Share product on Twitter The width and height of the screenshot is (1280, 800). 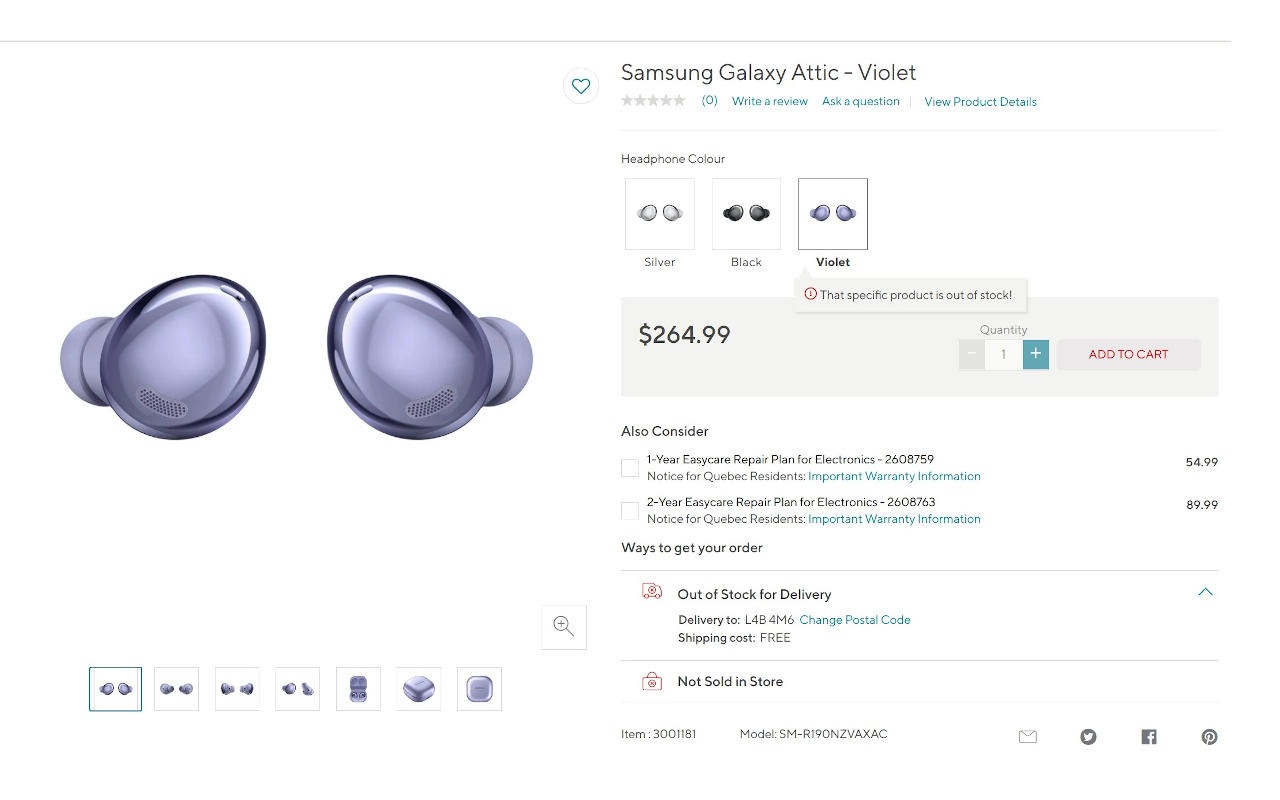point(1088,737)
